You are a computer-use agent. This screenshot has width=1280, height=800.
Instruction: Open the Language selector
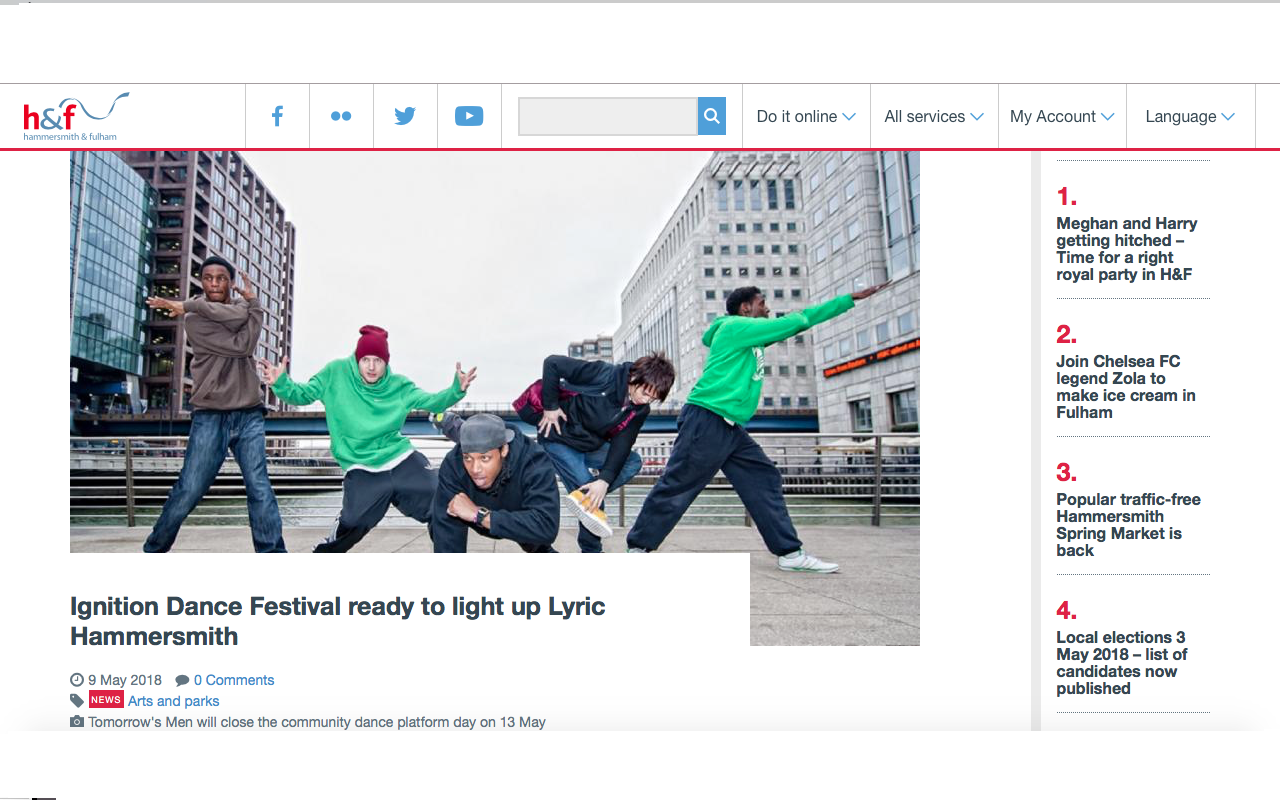1190,116
